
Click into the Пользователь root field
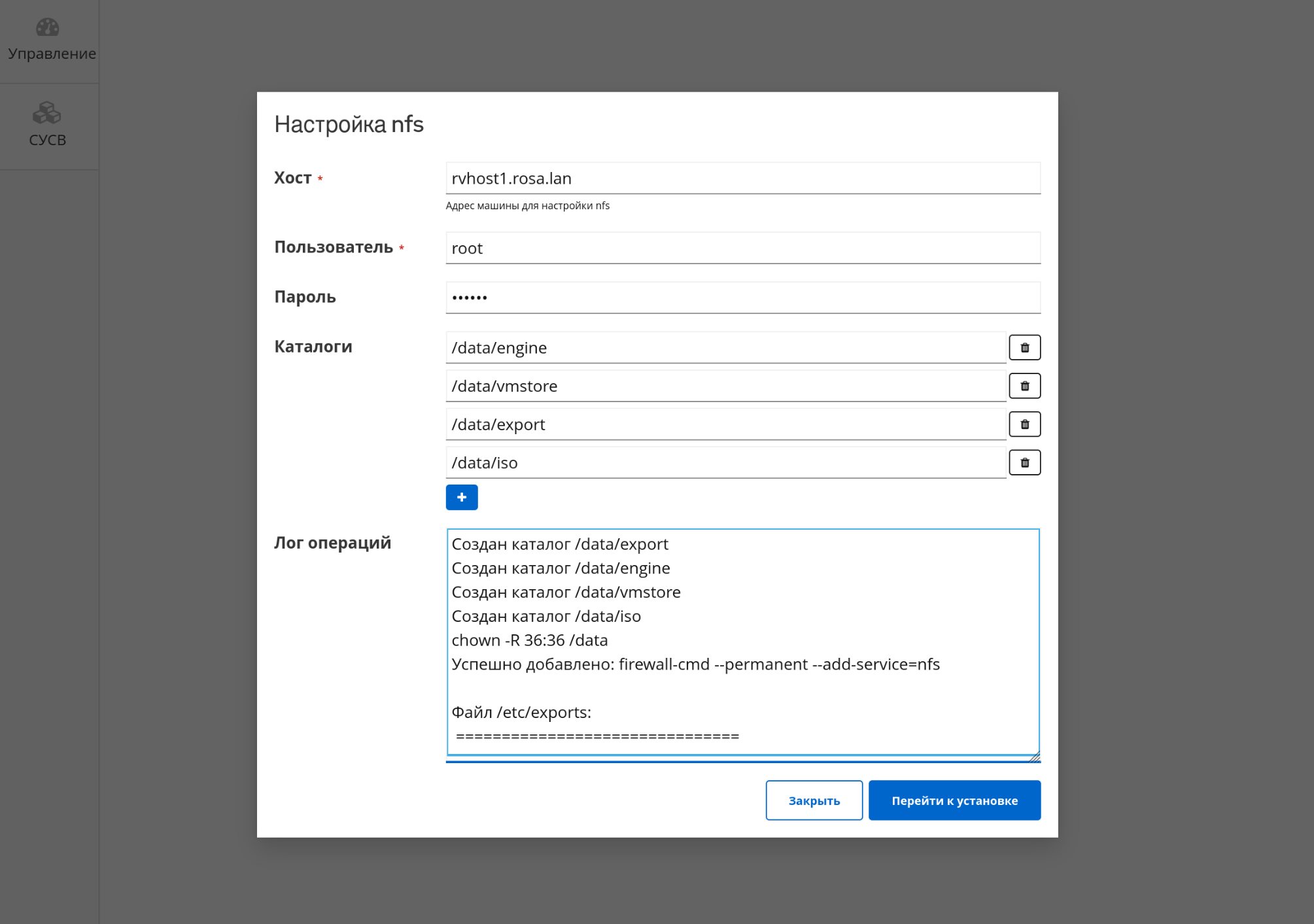(742, 248)
